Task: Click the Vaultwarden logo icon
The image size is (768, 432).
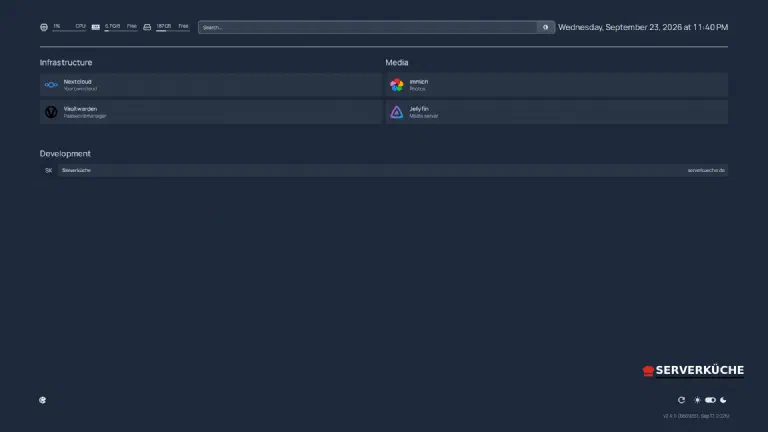Action: (51, 112)
